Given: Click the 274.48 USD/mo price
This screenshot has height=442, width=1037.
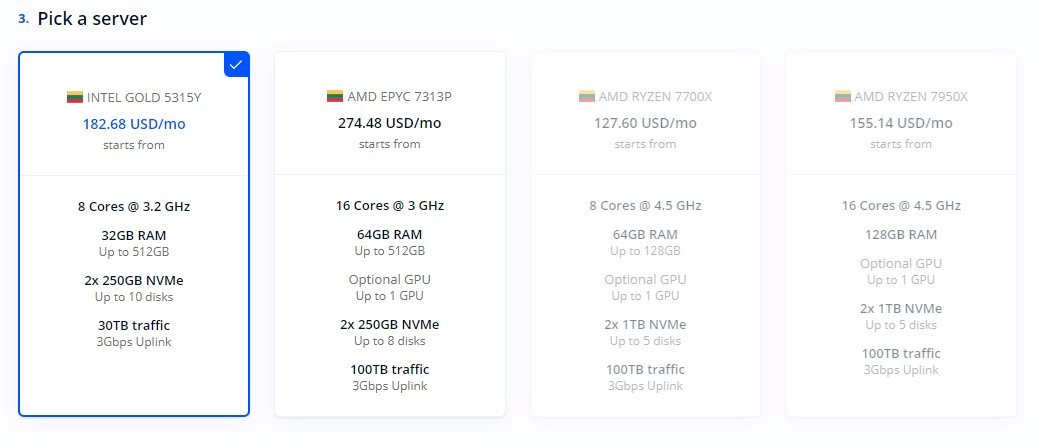Looking at the screenshot, I should [390, 124].
